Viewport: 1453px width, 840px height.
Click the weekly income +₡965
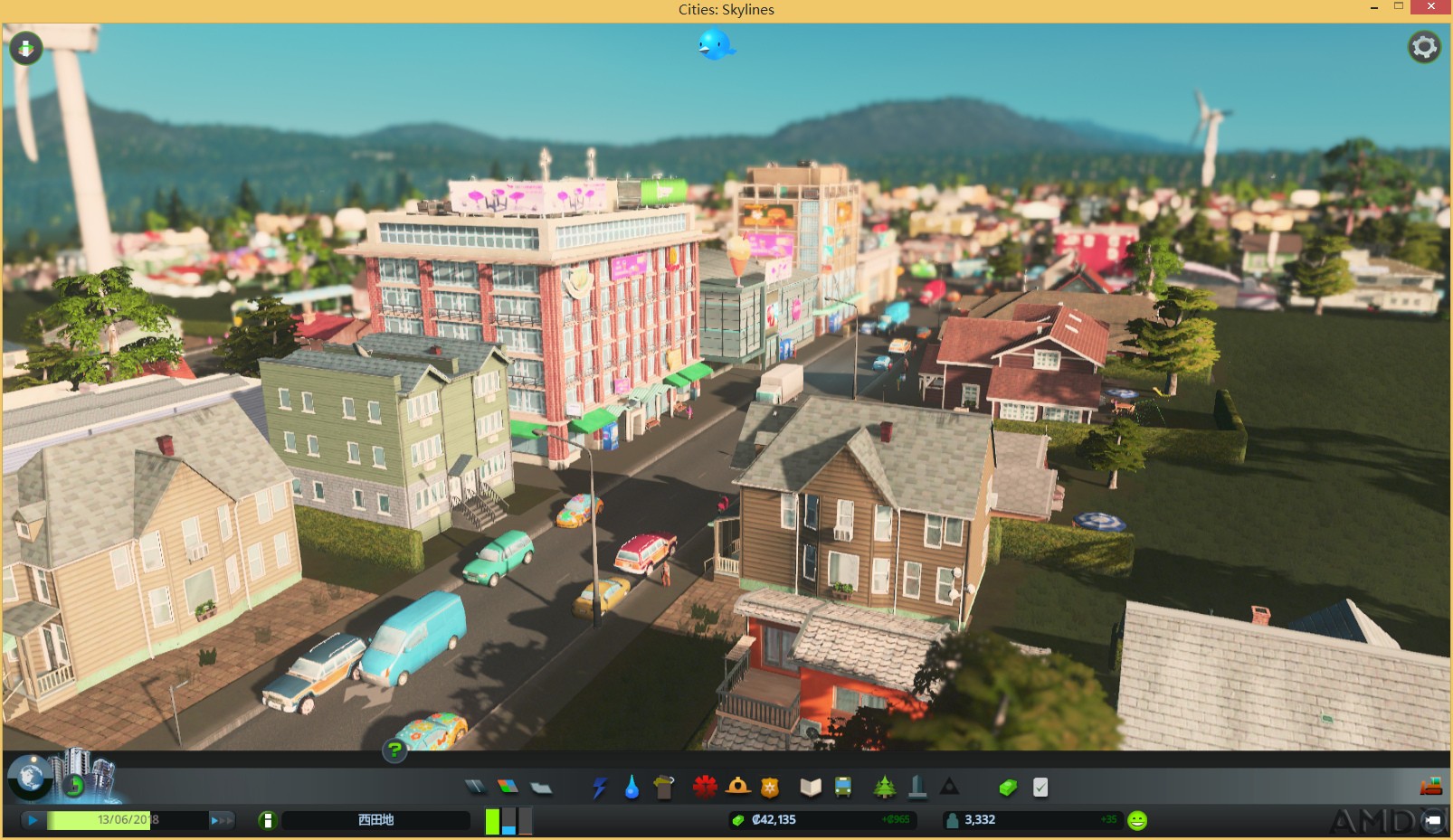tap(896, 820)
